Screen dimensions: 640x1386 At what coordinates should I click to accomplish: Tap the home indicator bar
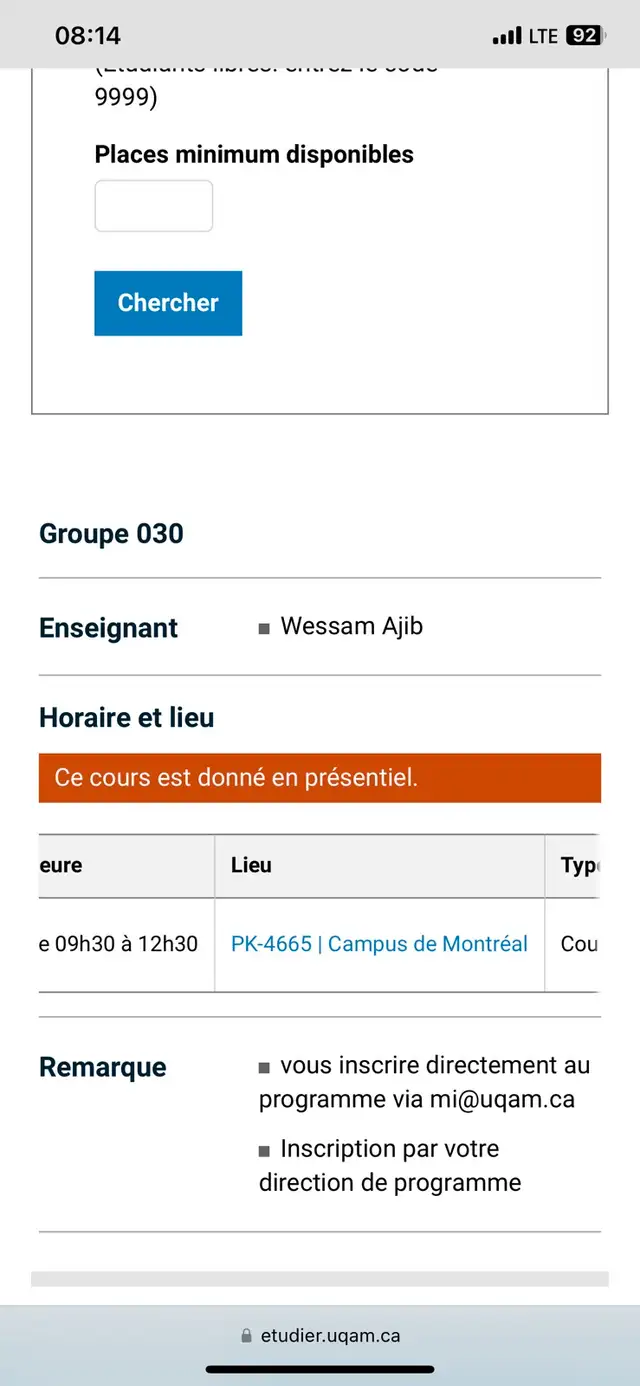tap(320, 1369)
